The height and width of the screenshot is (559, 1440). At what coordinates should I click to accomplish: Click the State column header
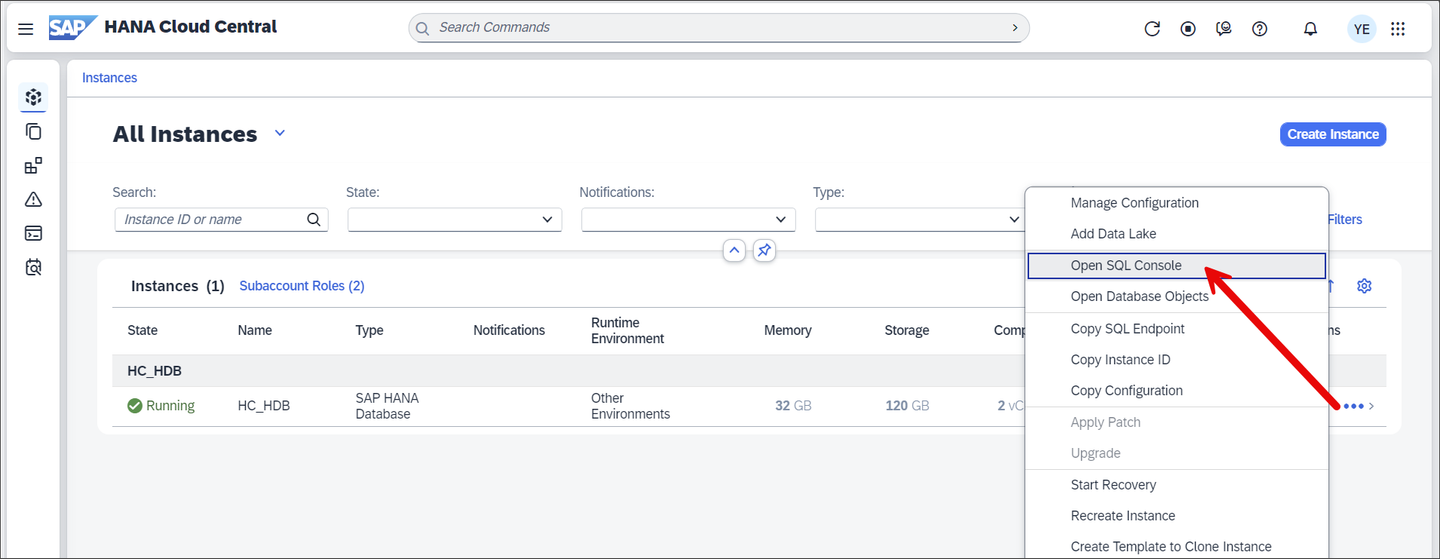pos(143,330)
